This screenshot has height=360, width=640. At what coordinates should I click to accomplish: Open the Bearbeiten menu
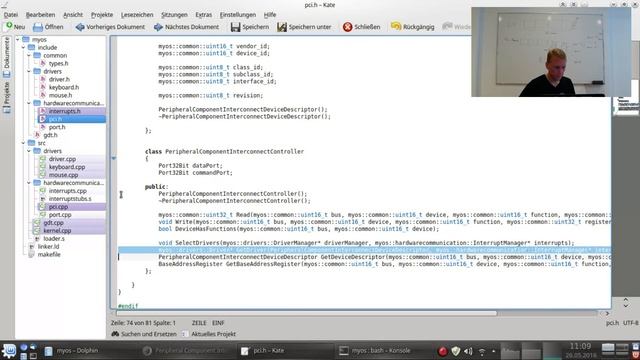40,15
